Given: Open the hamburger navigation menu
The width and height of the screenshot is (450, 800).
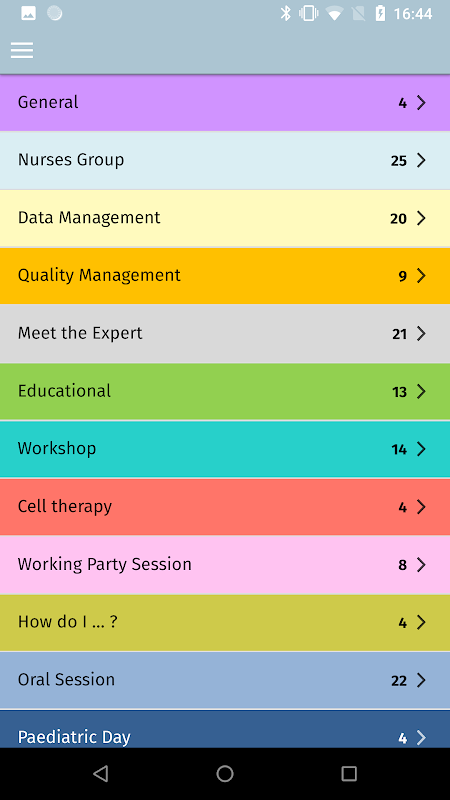Looking at the screenshot, I should click(22, 50).
